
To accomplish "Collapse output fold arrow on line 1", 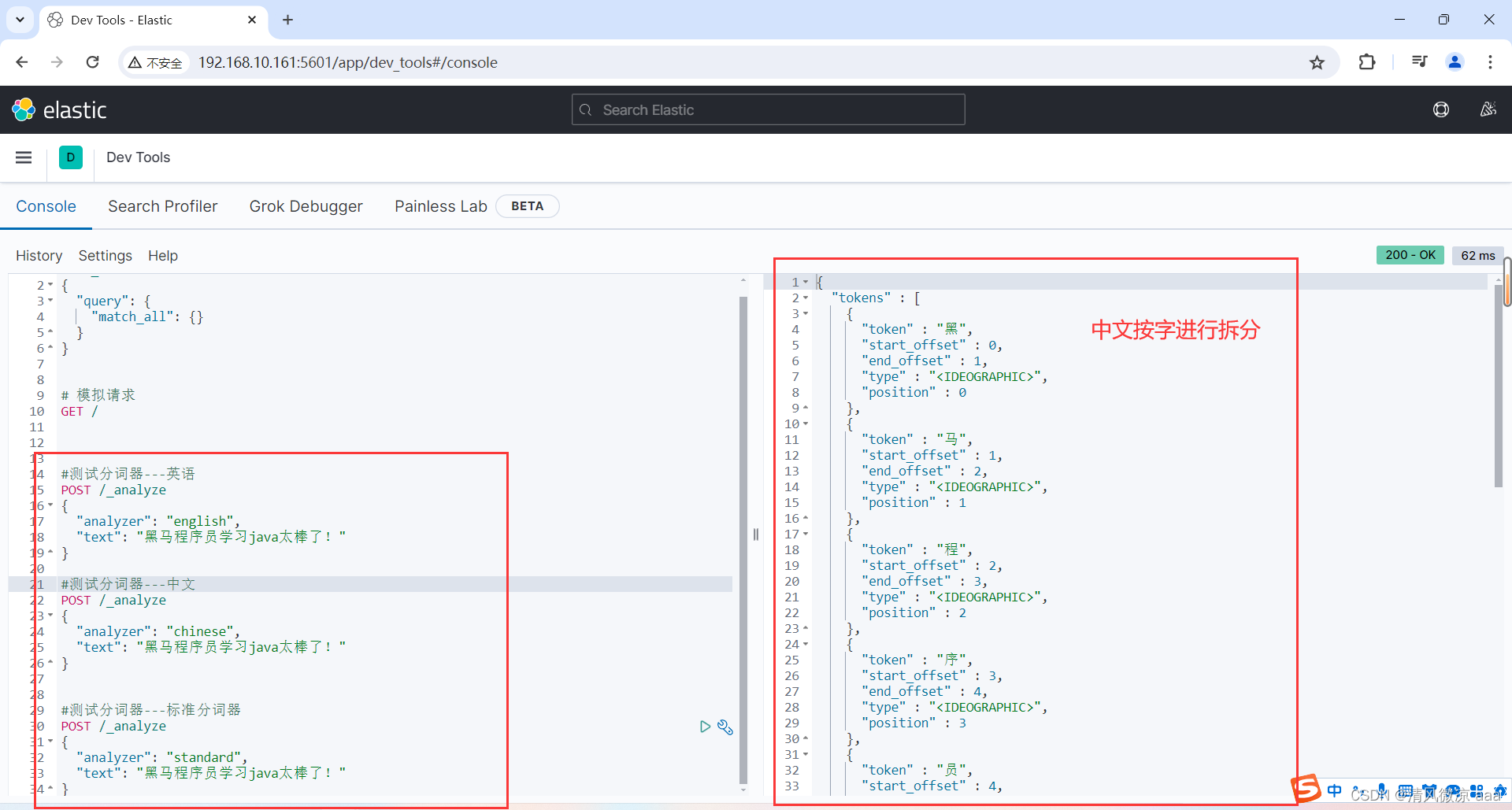I will [x=806, y=282].
